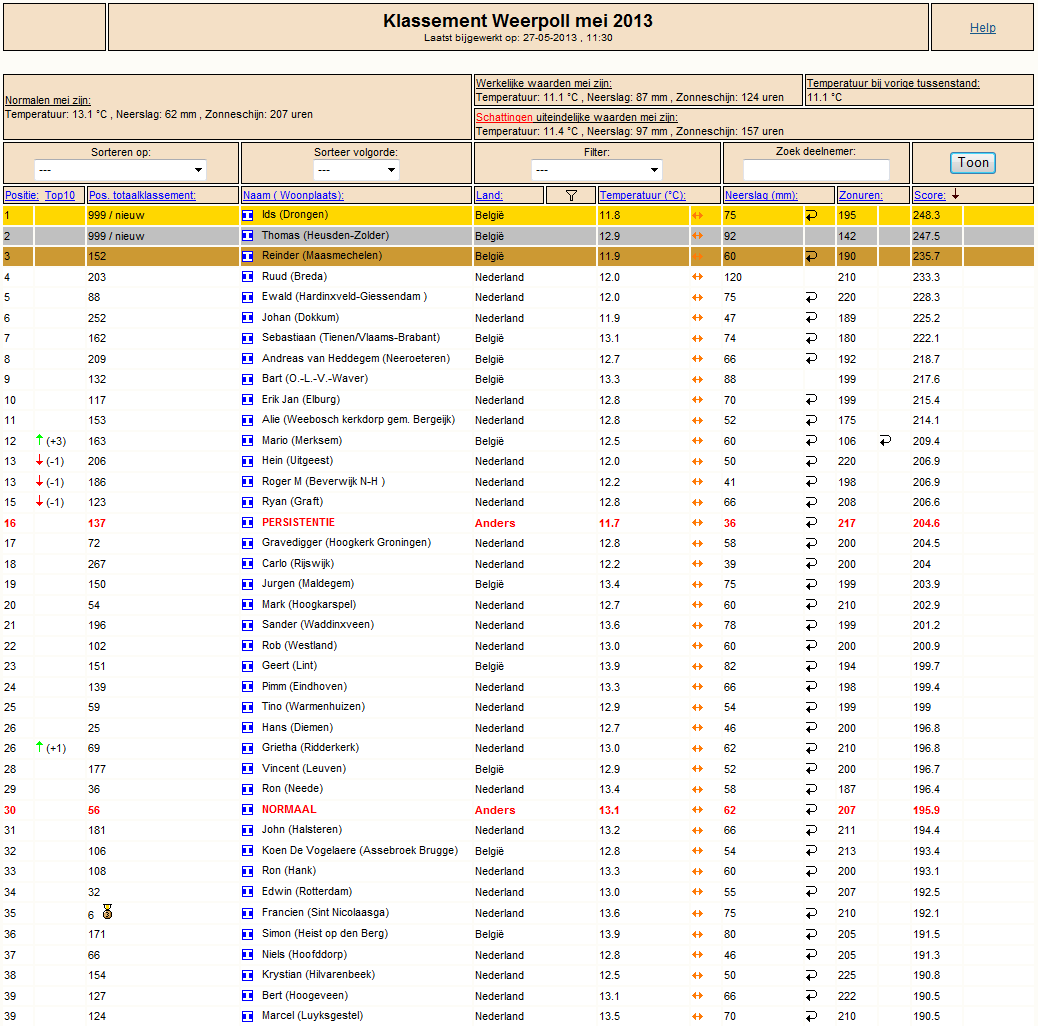Click orange temperature arrow in Thomas's row
The image size is (1038, 1026).
coord(697,236)
